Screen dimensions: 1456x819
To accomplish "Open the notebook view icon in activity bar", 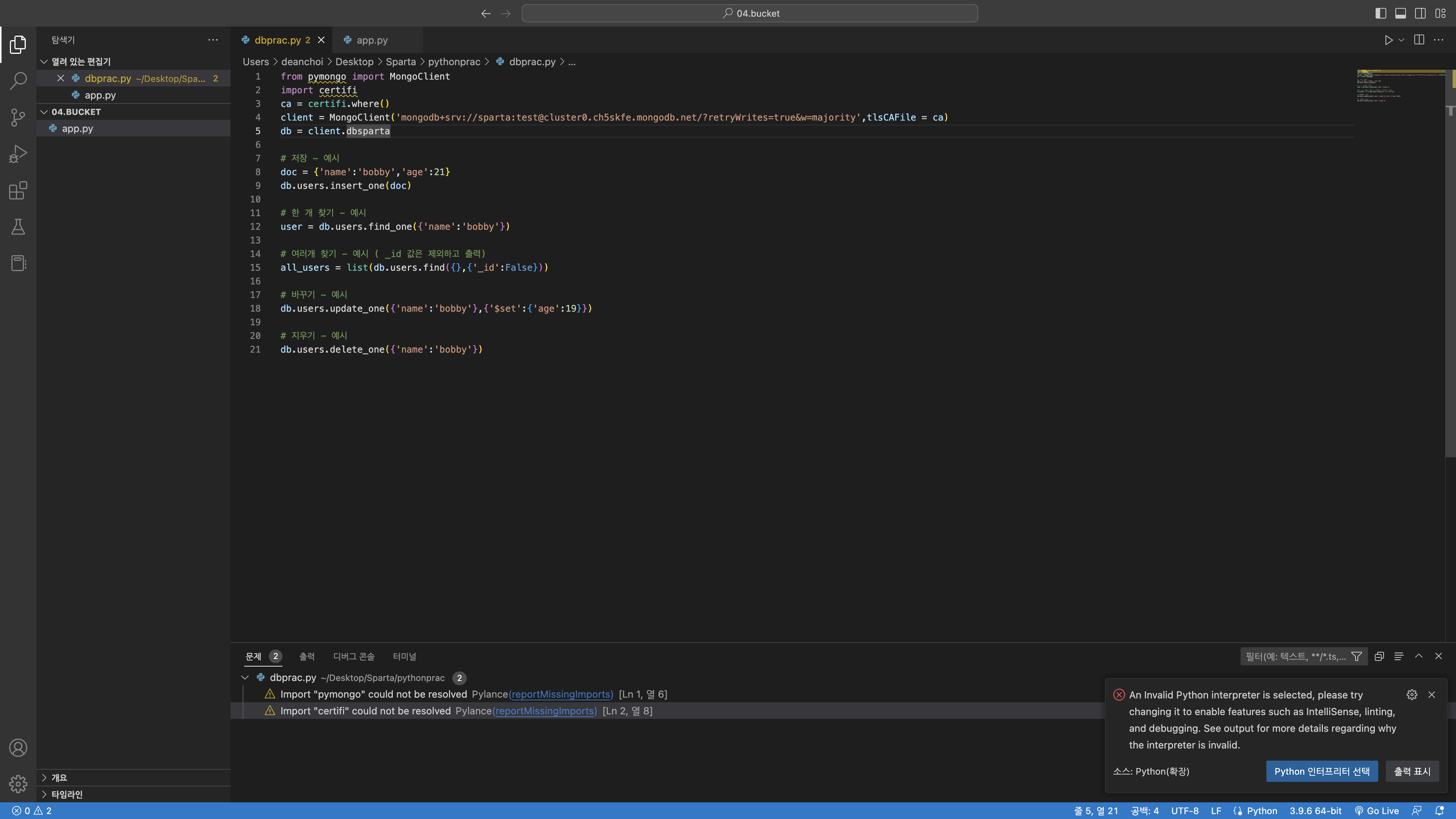I will pos(18,263).
